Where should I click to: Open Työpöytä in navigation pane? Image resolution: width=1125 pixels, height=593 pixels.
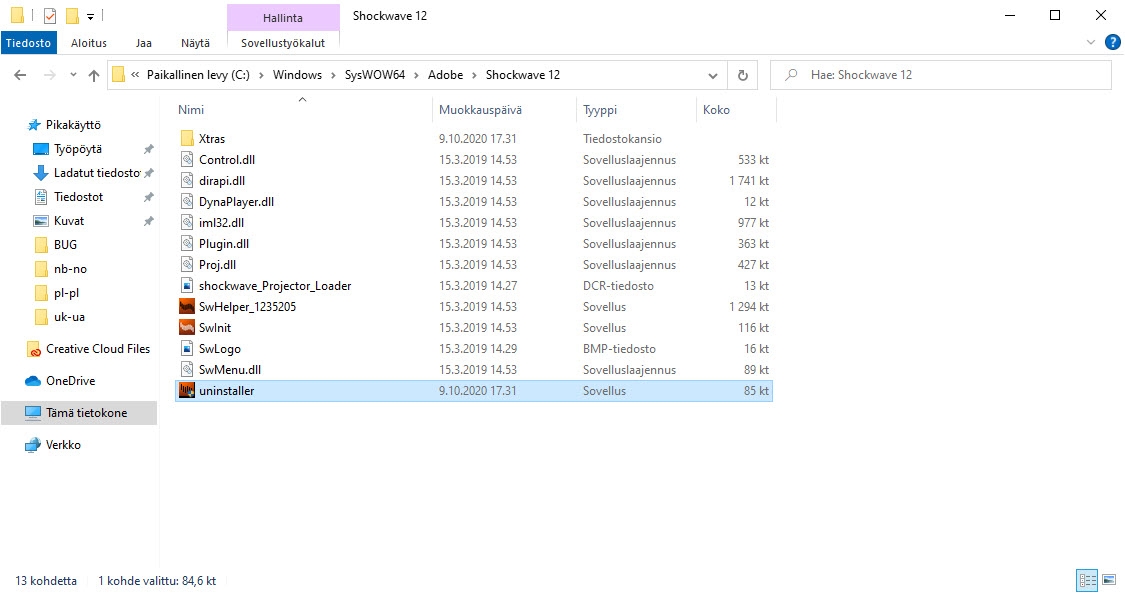[x=77, y=149]
